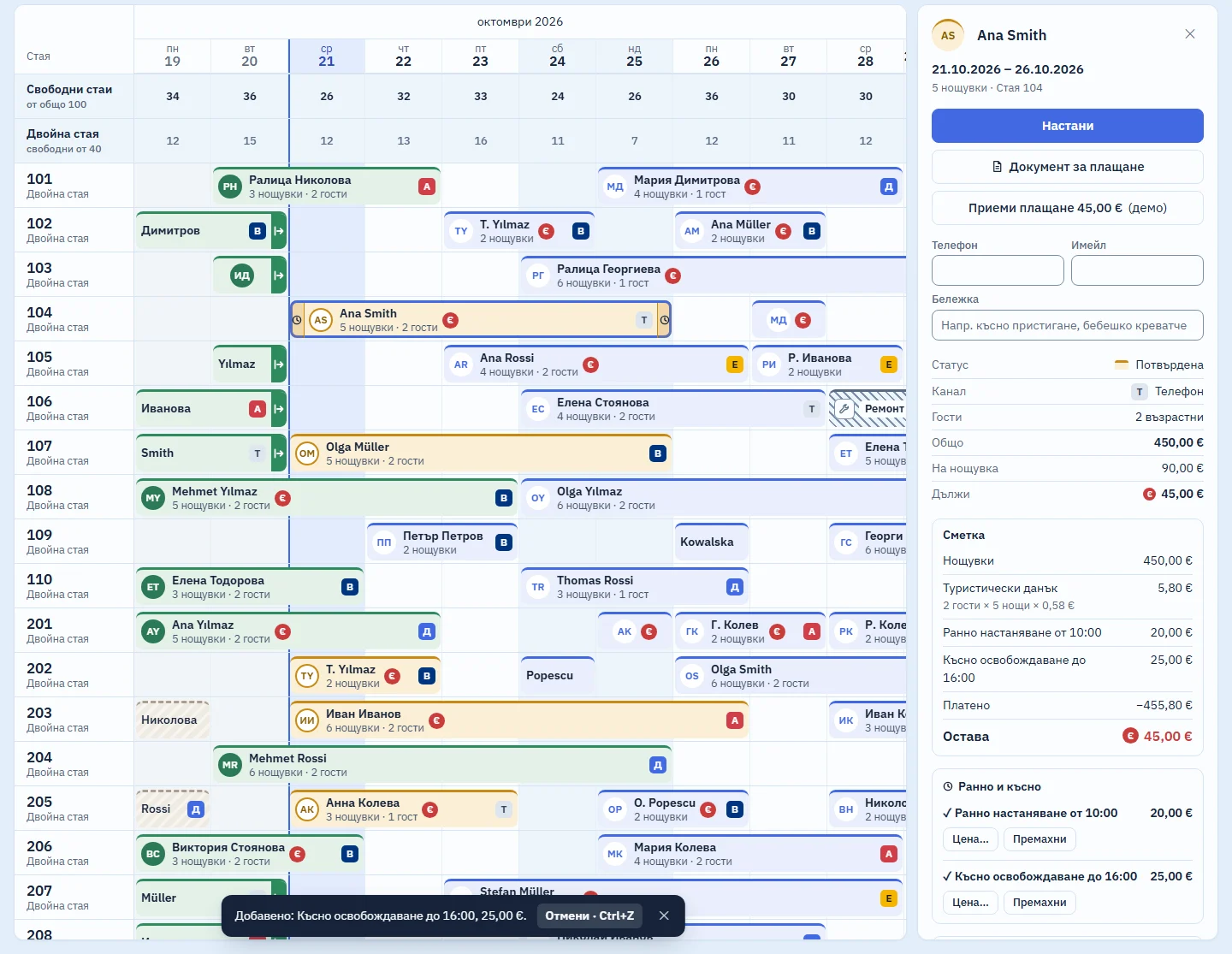Click the MR avatar on Mehmet Rossi booking
This screenshot has height=954, width=1232.
pos(230,765)
